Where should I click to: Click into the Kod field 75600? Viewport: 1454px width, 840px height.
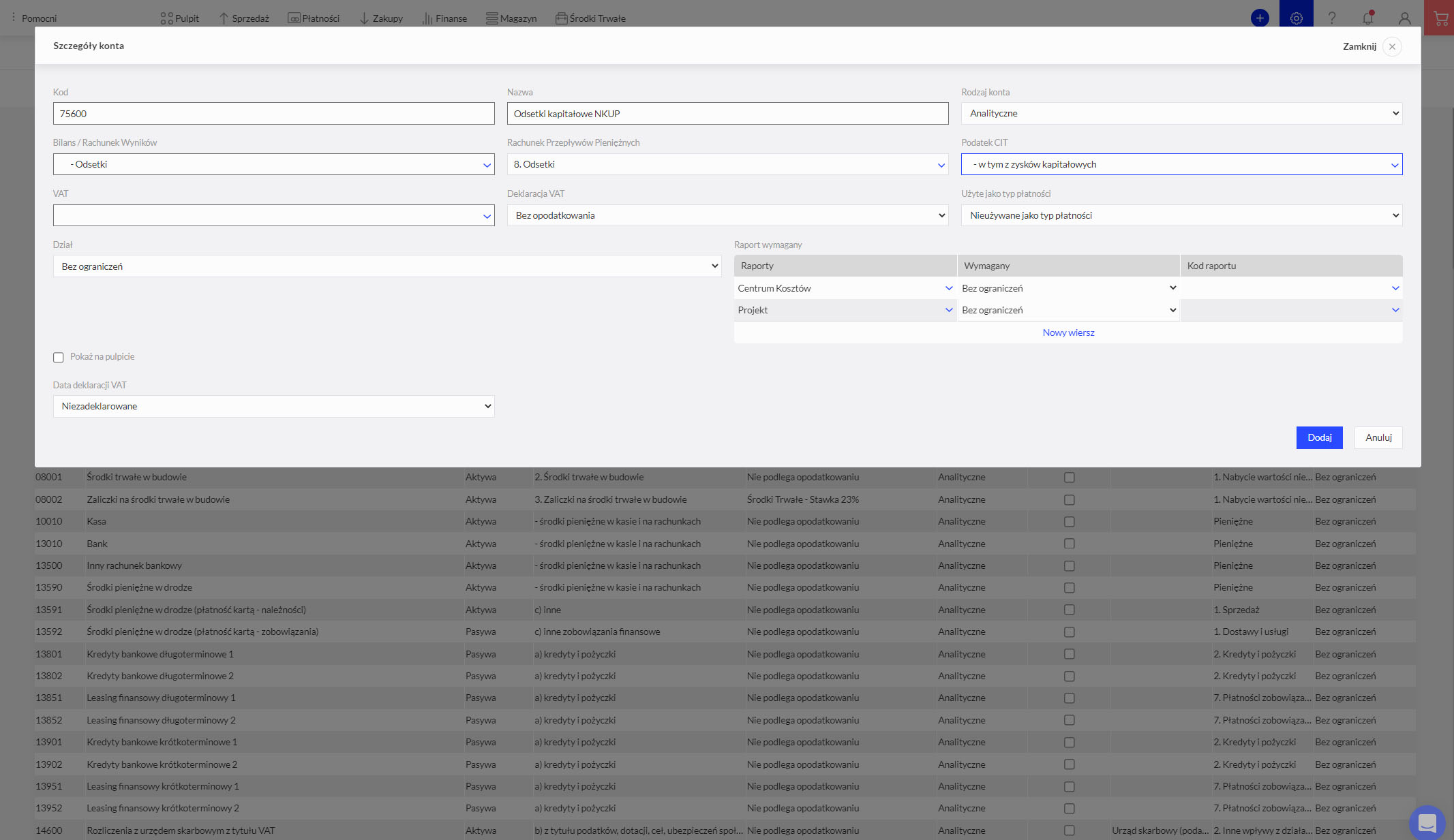[x=273, y=114]
